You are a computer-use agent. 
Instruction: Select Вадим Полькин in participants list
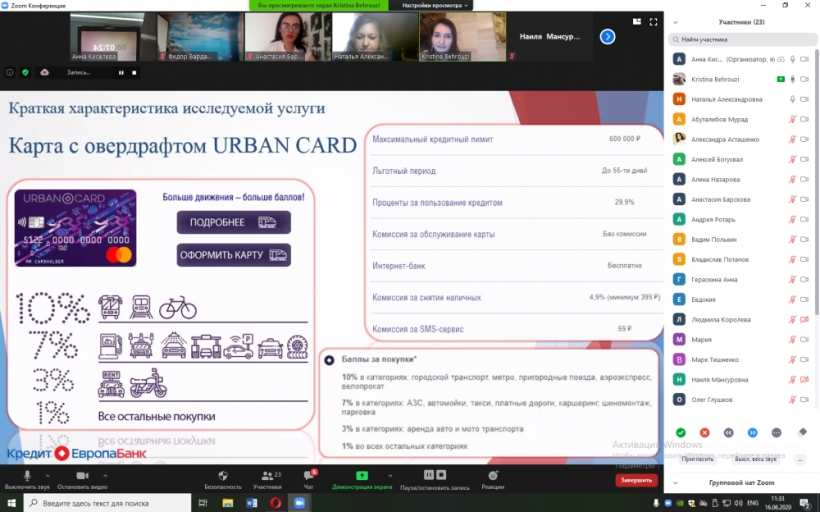point(741,240)
